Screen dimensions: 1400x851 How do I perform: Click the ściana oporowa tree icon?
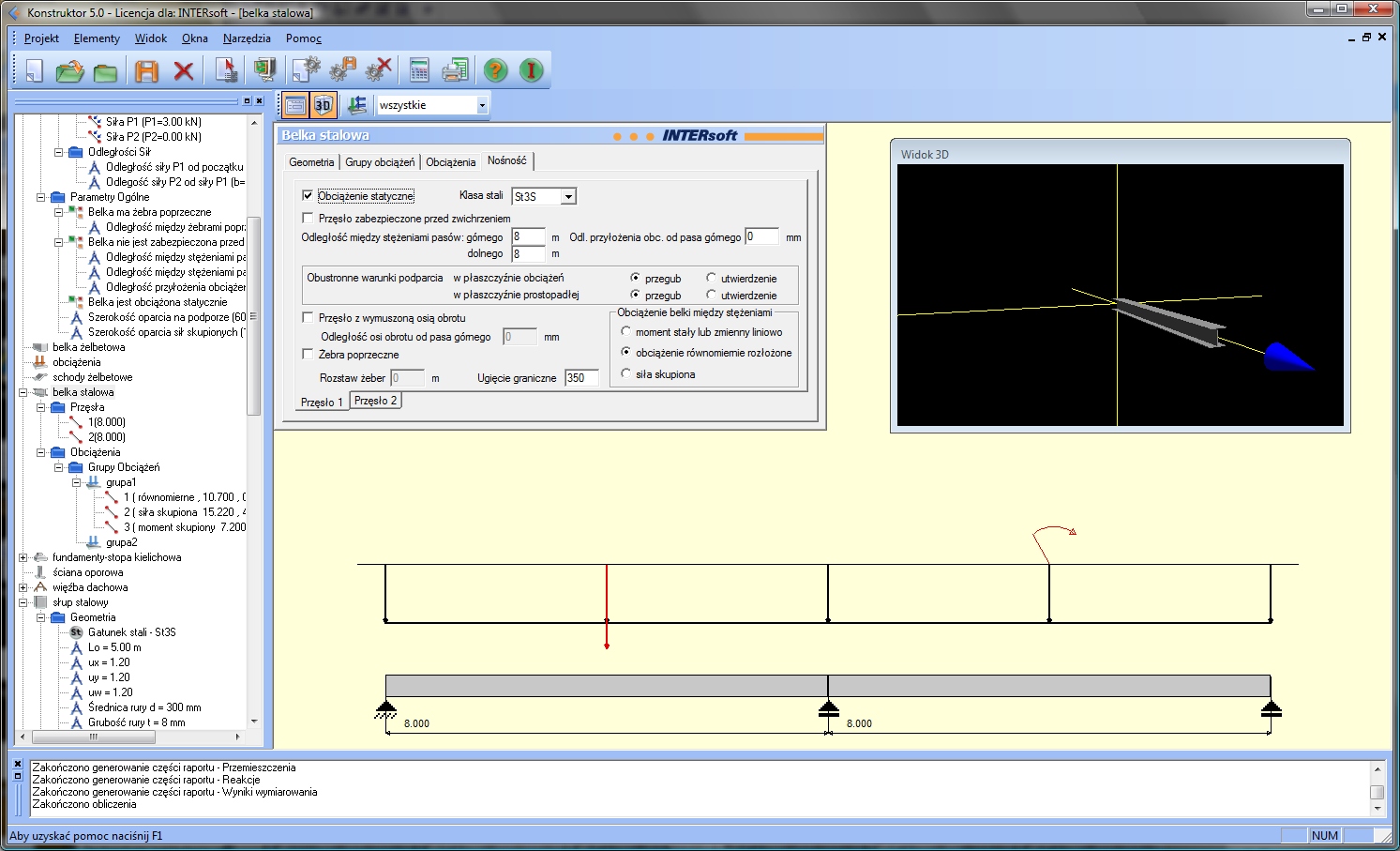click(39, 572)
